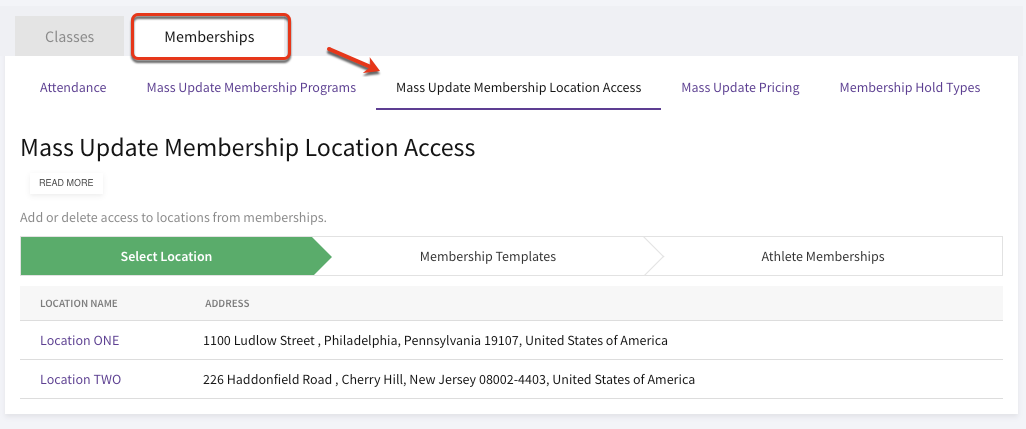Switch to the Classes tab
The height and width of the screenshot is (429, 1026).
[69, 37]
